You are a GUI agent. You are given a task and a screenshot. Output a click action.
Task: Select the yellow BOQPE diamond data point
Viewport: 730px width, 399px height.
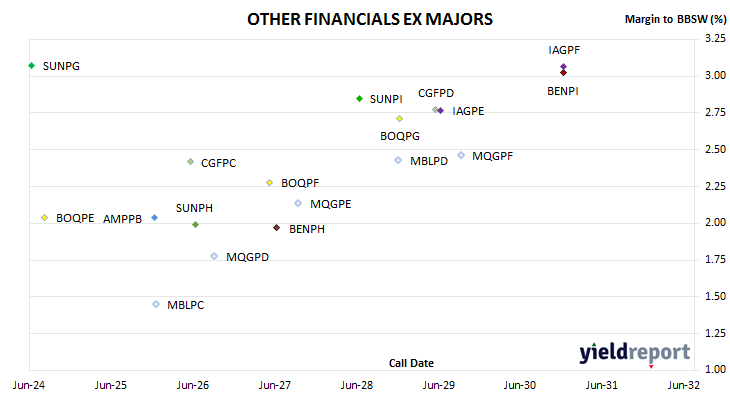45,217
